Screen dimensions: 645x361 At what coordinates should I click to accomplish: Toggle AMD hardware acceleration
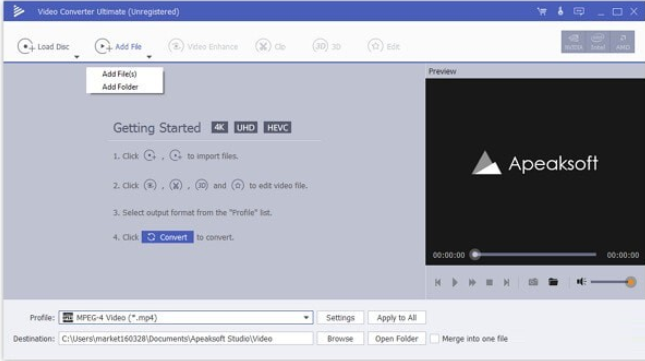pyautogui.click(x=622, y=42)
